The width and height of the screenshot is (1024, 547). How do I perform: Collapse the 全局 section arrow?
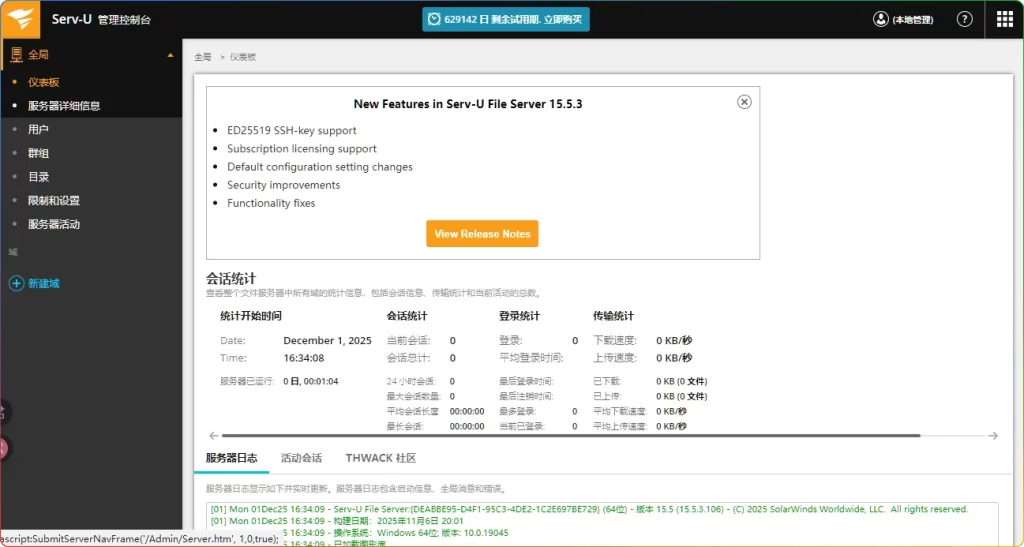click(170, 55)
